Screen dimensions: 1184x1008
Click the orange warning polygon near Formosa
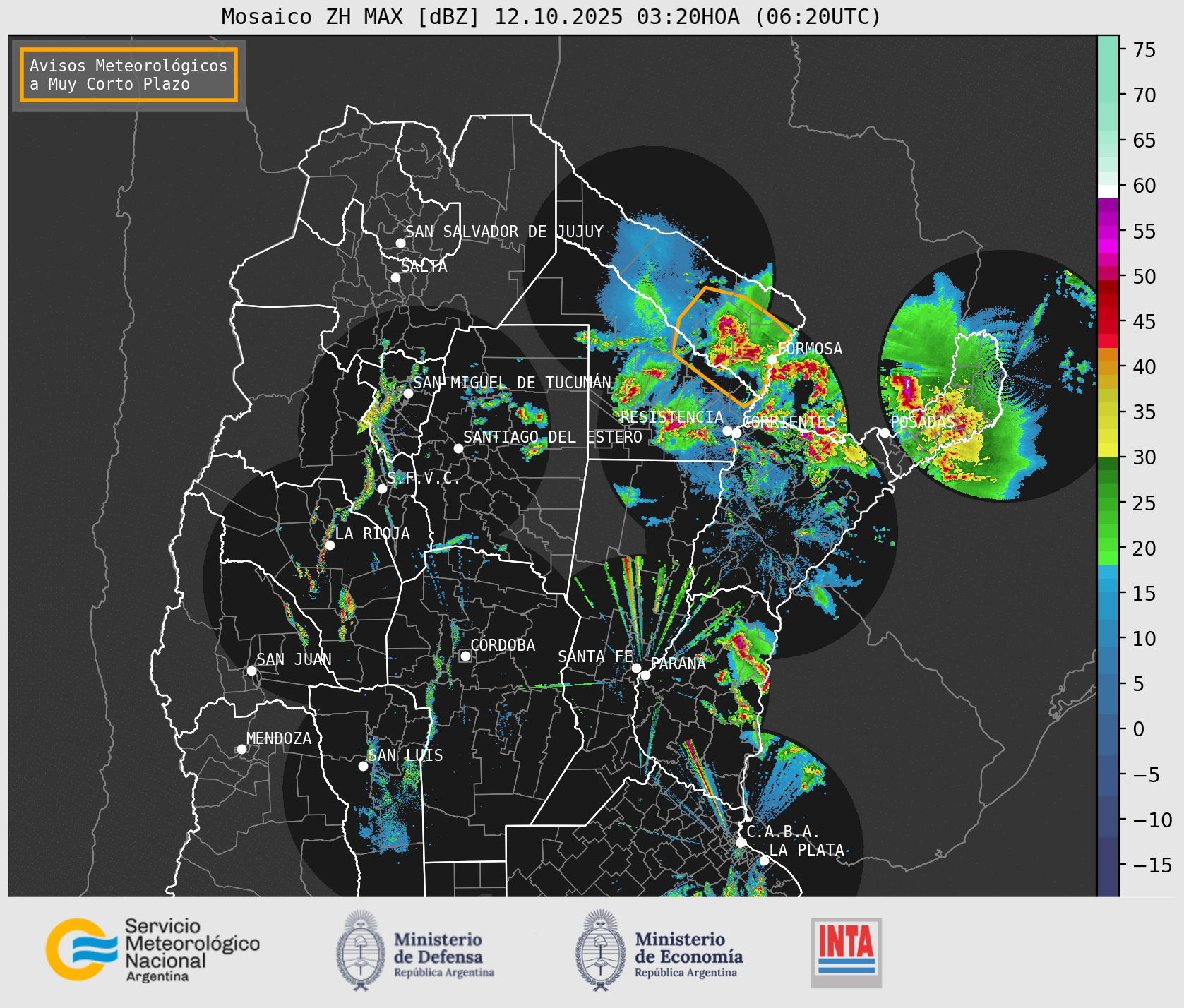[x=734, y=346]
